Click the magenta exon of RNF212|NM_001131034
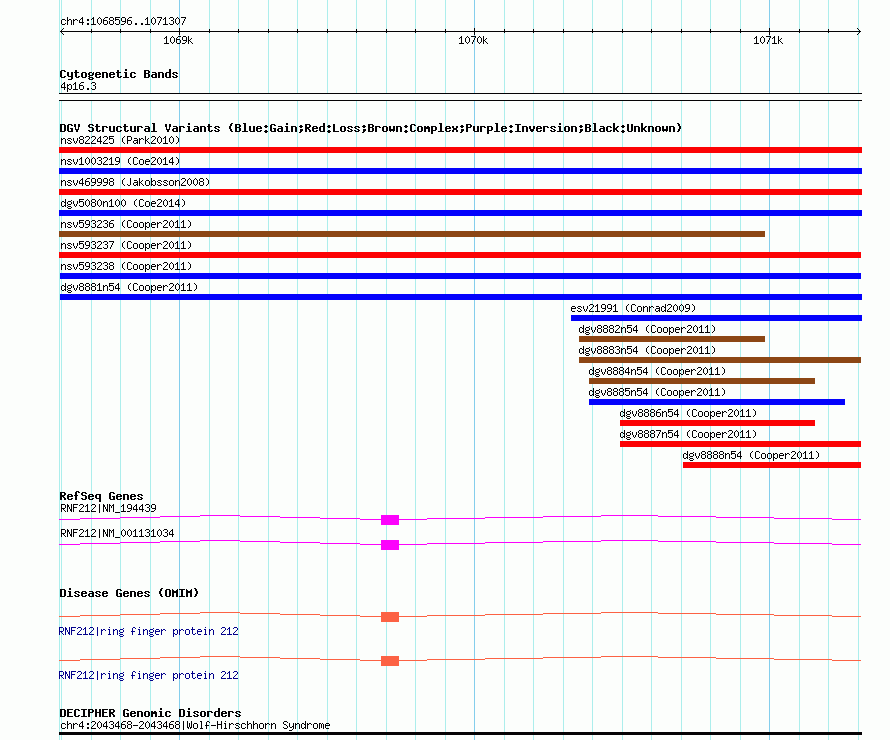 coord(390,545)
